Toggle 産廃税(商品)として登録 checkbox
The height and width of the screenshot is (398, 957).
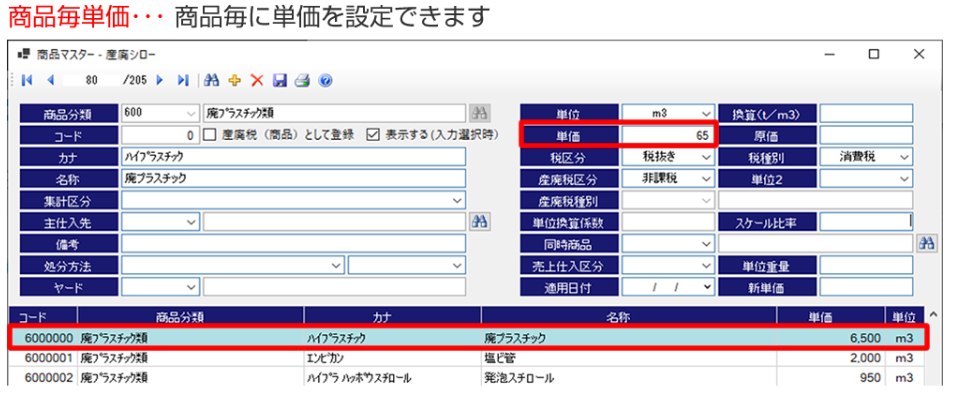click(209, 136)
